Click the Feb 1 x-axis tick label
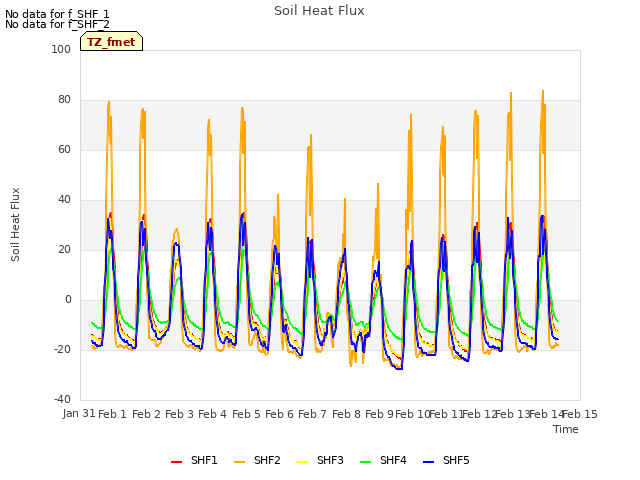 (x=112, y=414)
